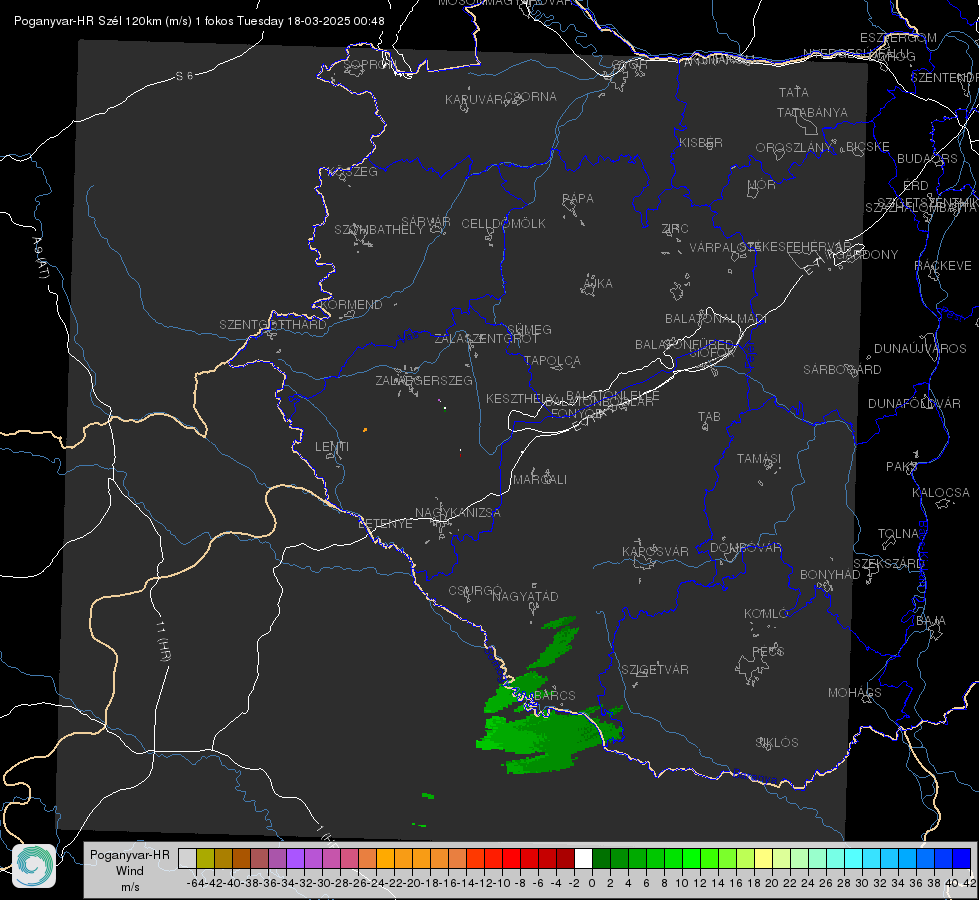Click the ZIRC label
The height and width of the screenshot is (900, 979).
(x=675, y=229)
